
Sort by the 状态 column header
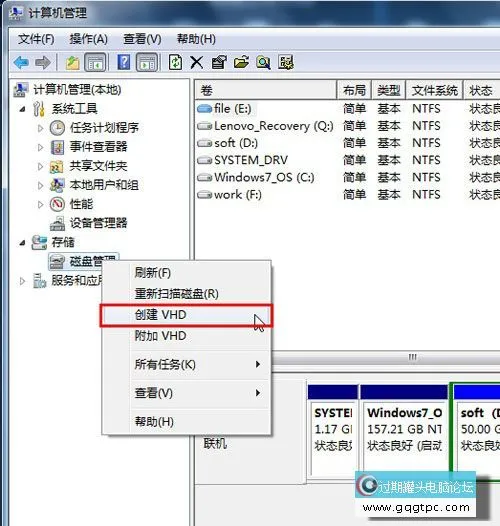pyautogui.click(x=482, y=90)
